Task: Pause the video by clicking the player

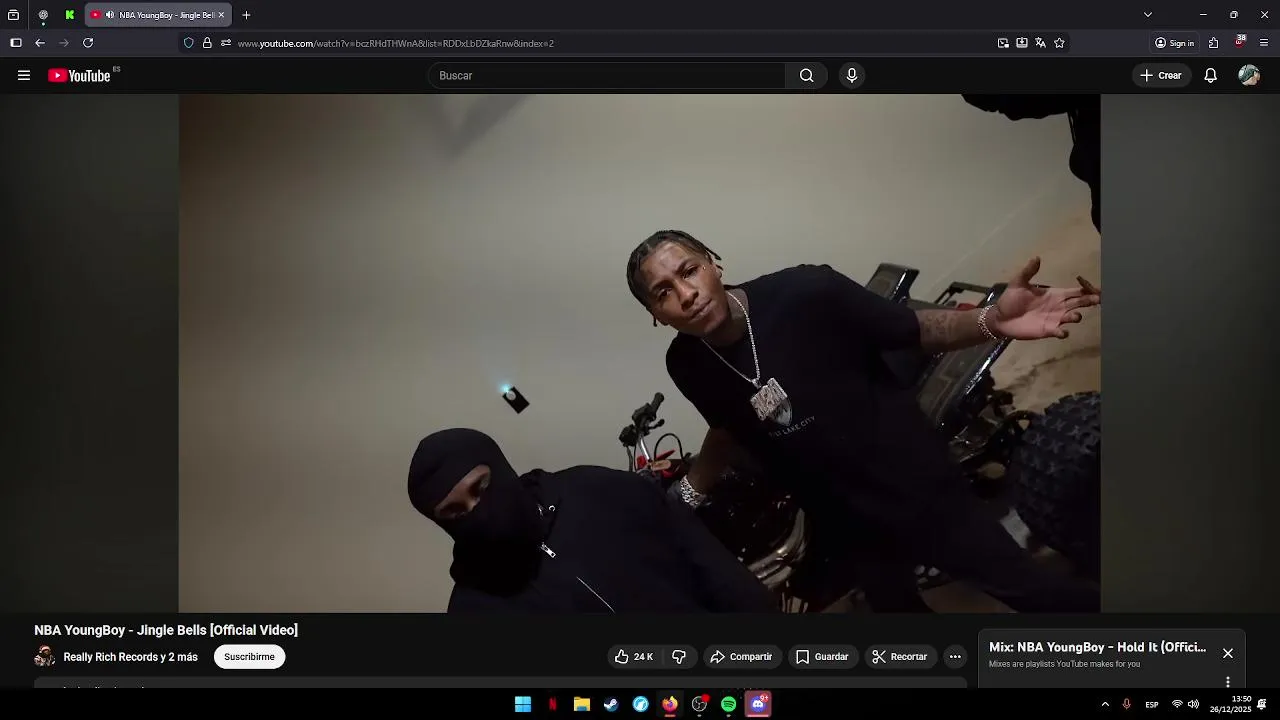Action: tap(640, 353)
